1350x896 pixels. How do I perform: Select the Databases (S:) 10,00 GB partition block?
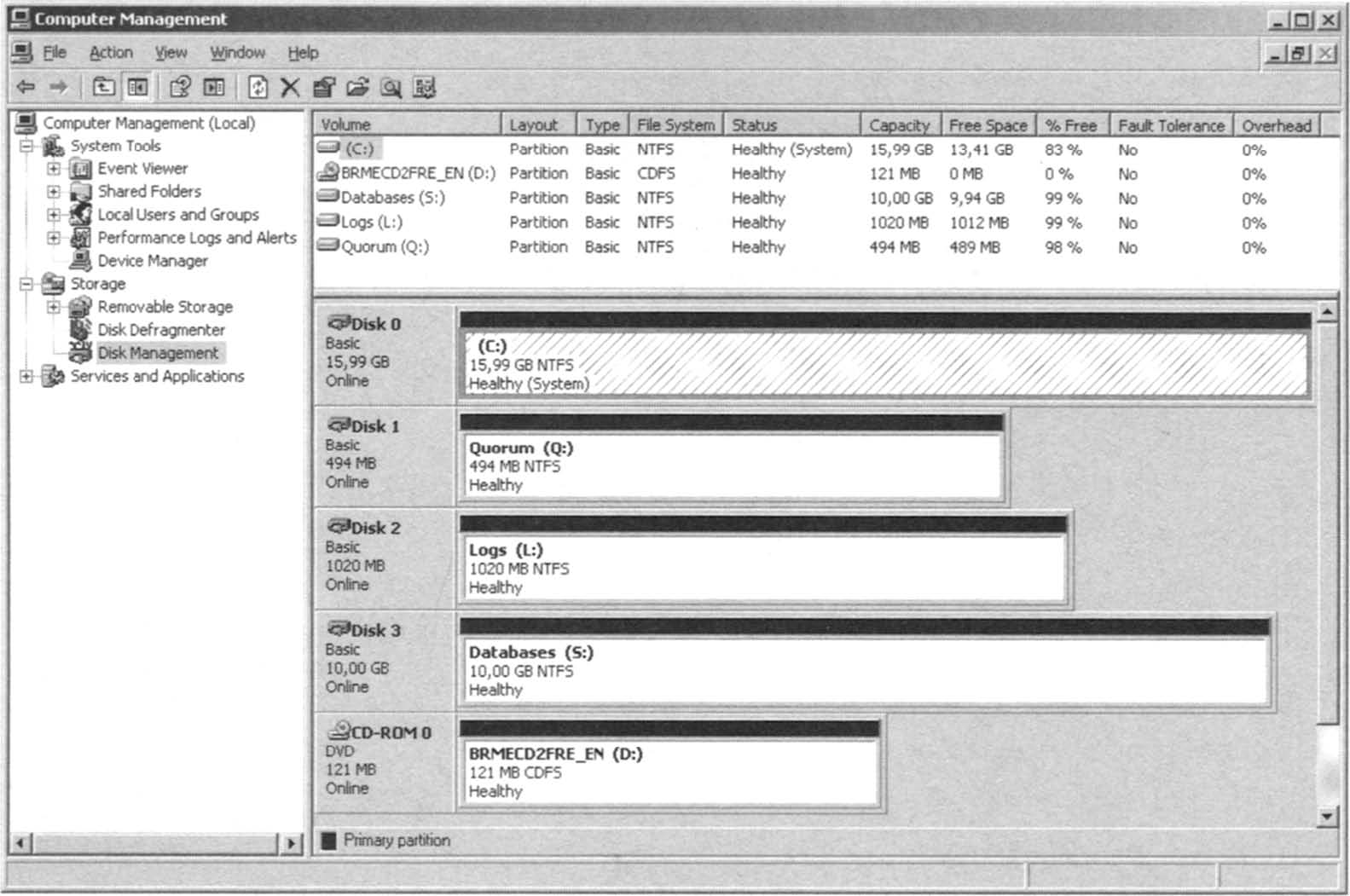(865, 670)
